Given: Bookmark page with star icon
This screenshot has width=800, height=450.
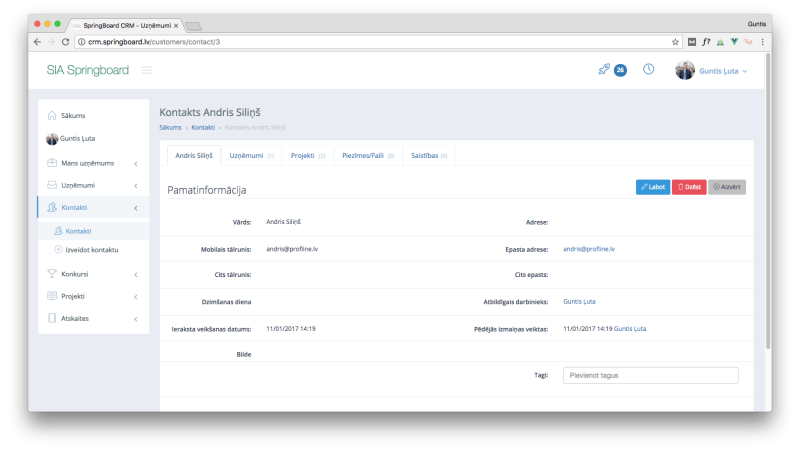Looking at the screenshot, I should coord(675,42).
